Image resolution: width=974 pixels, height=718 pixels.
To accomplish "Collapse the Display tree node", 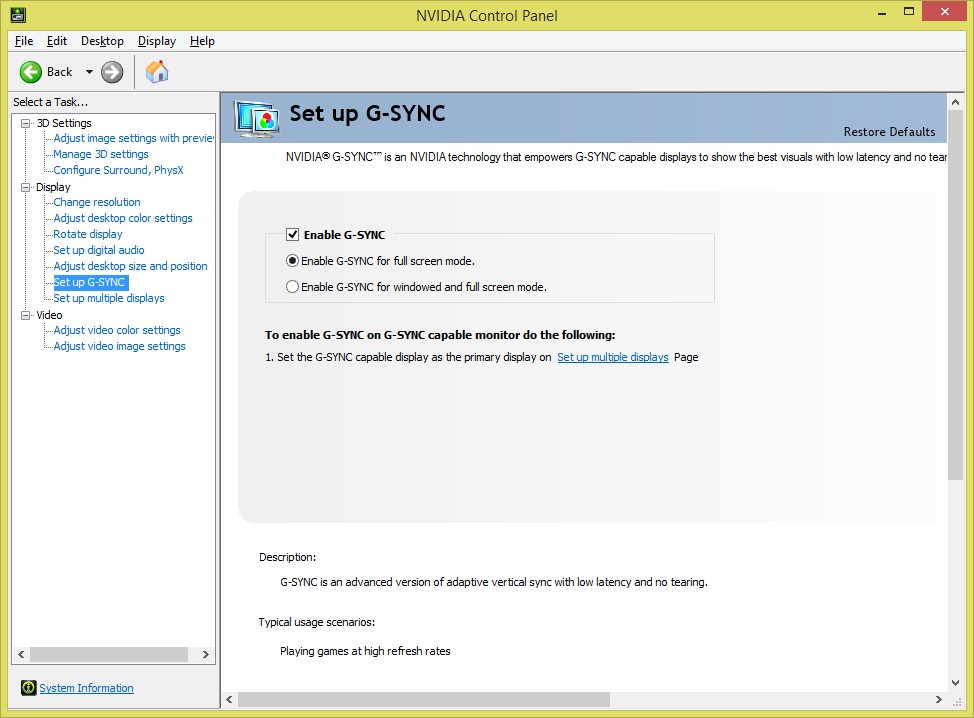I will click(25, 187).
